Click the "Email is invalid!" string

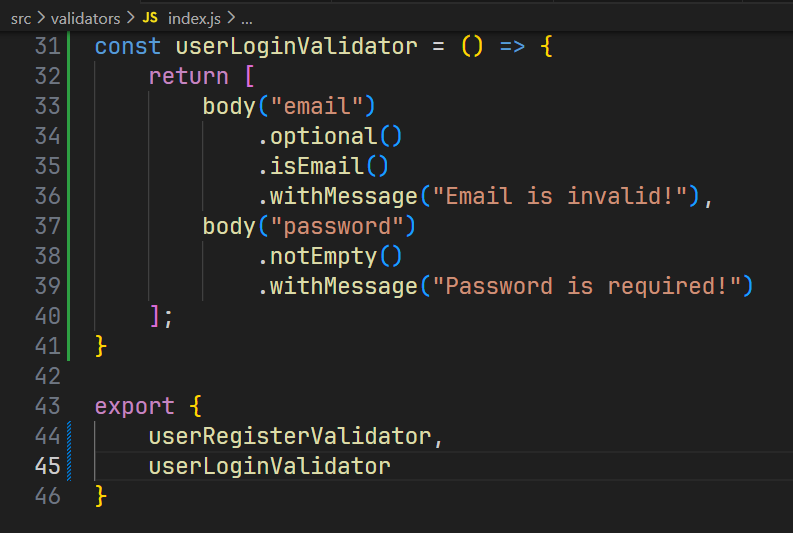(x=560, y=197)
